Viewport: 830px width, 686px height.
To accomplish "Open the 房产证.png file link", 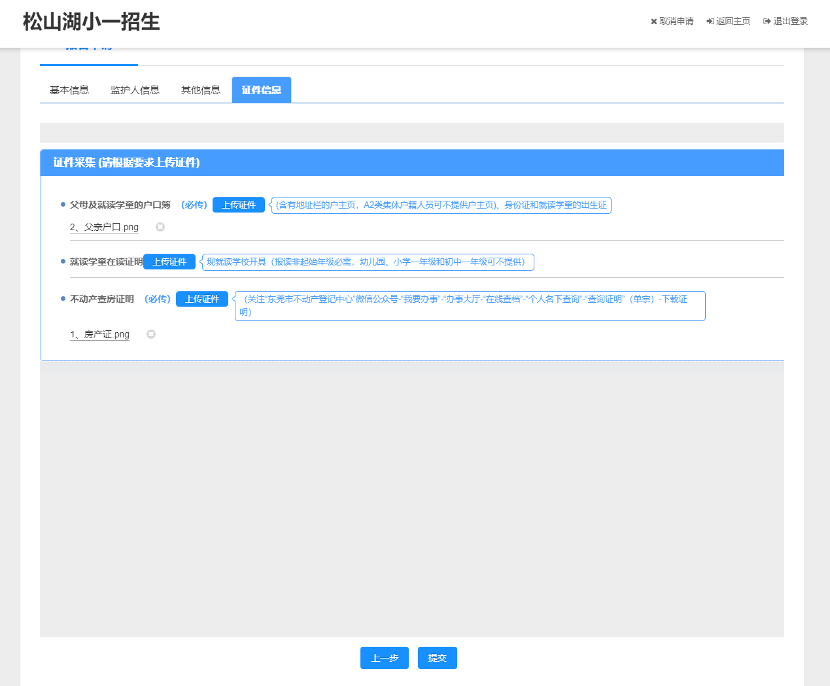I will pos(100,335).
